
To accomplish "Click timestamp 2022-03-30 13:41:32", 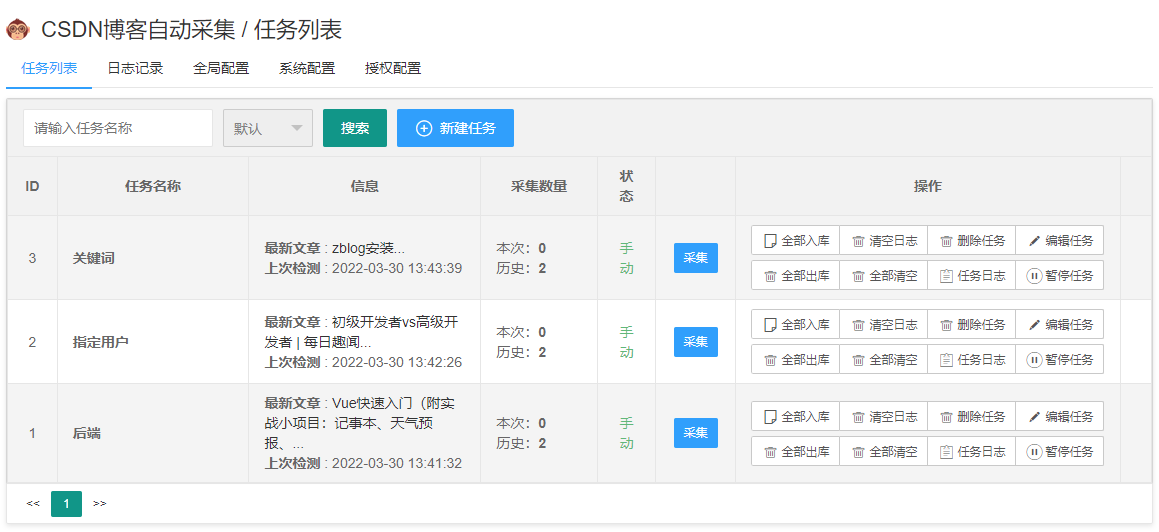I will 397,463.
